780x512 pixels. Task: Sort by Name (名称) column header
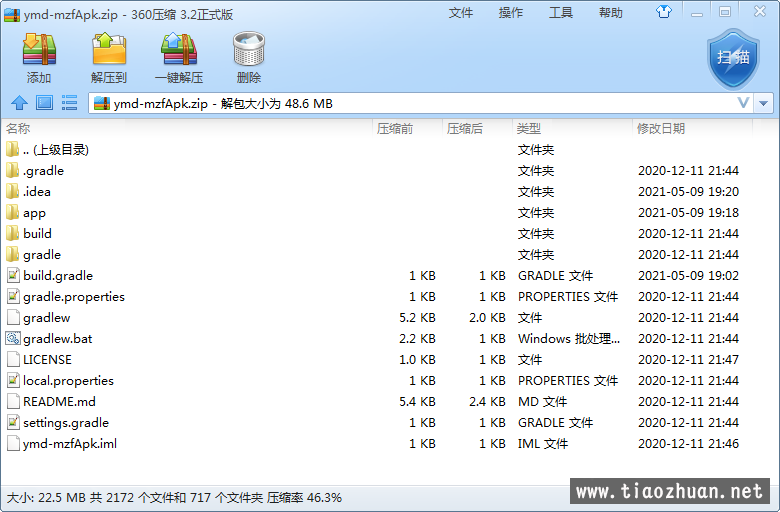click(18, 129)
